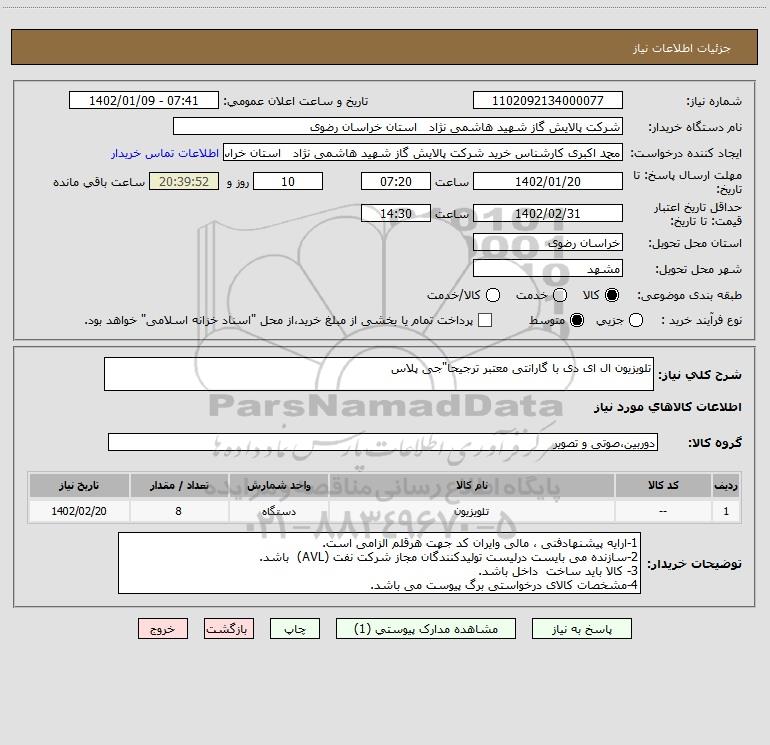Click the request creator field مجد اکبری

[423, 153]
